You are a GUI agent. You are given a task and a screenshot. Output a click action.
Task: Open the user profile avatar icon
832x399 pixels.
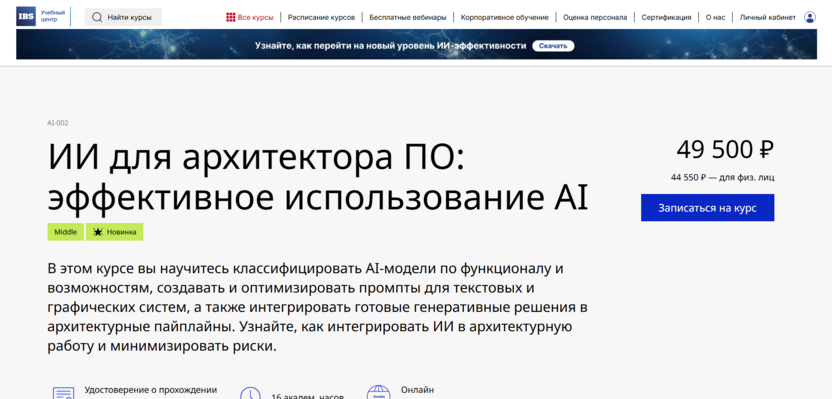click(x=810, y=17)
